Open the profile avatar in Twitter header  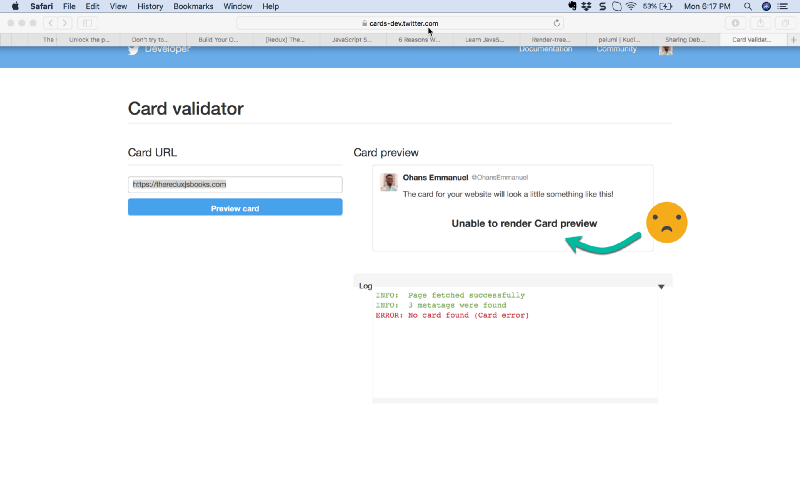(x=666, y=49)
